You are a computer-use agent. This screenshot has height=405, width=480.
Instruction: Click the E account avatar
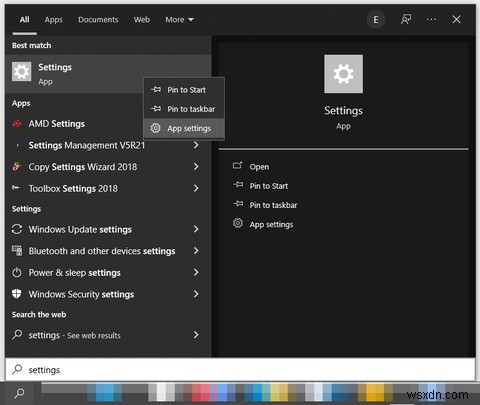pyautogui.click(x=376, y=20)
